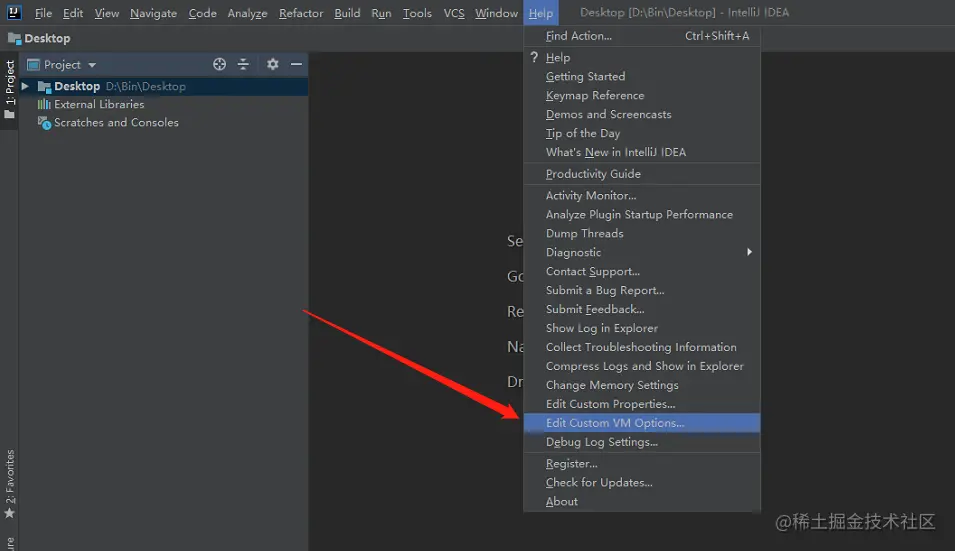Click the Help question mark icon
Screen dimensions: 955x551
[534, 57]
